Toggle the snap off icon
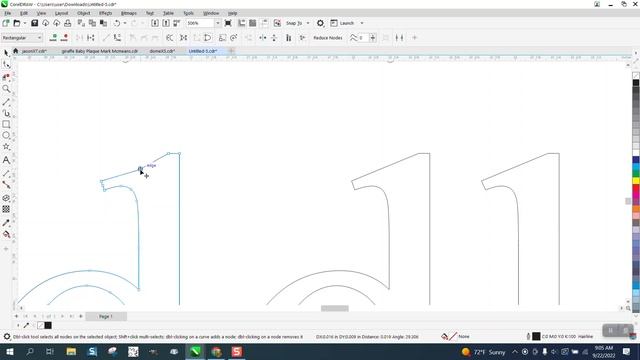The image size is (640, 360). 277,23
